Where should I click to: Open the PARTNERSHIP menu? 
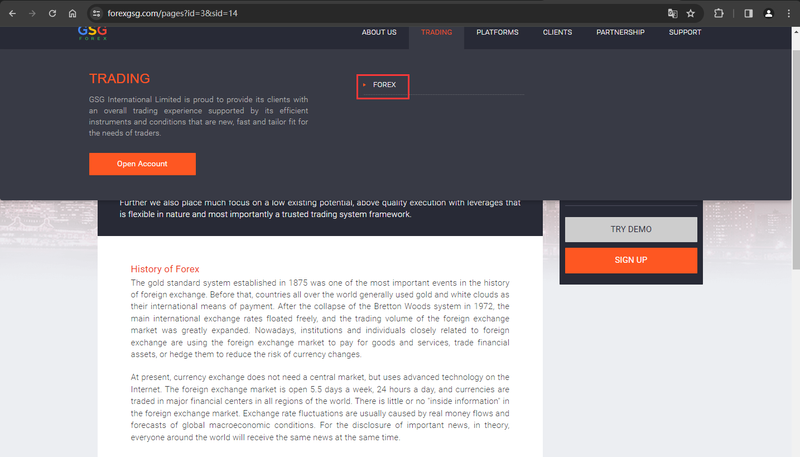[620, 32]
